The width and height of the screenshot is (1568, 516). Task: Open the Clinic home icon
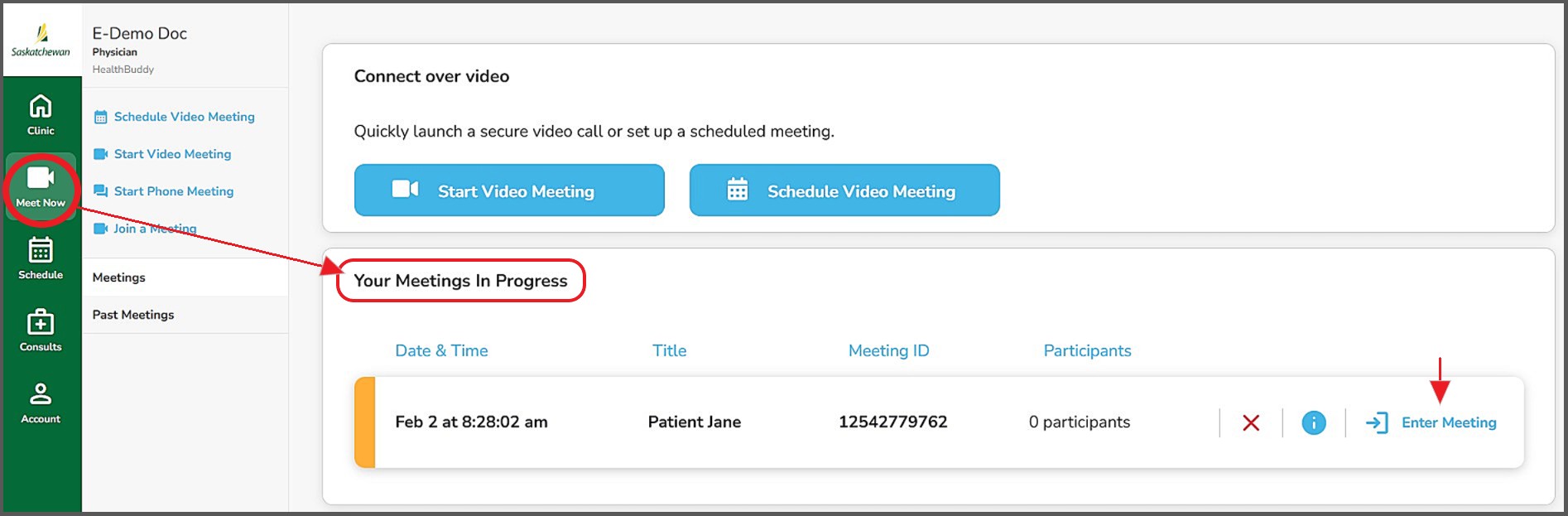click(41, 107)
